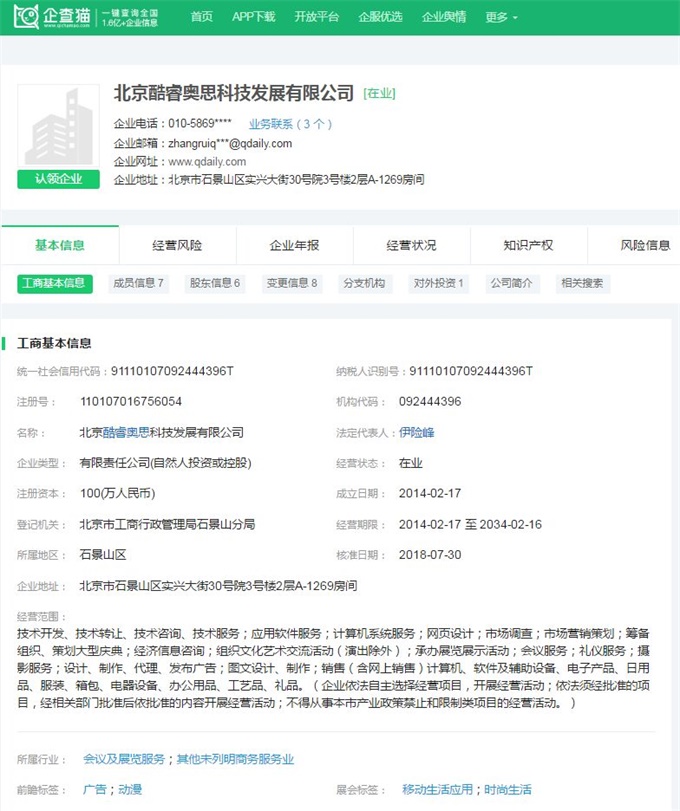680x811 pixels.
Task: Jump to 成员信息 7 section
Action: [x=138, y=283]
